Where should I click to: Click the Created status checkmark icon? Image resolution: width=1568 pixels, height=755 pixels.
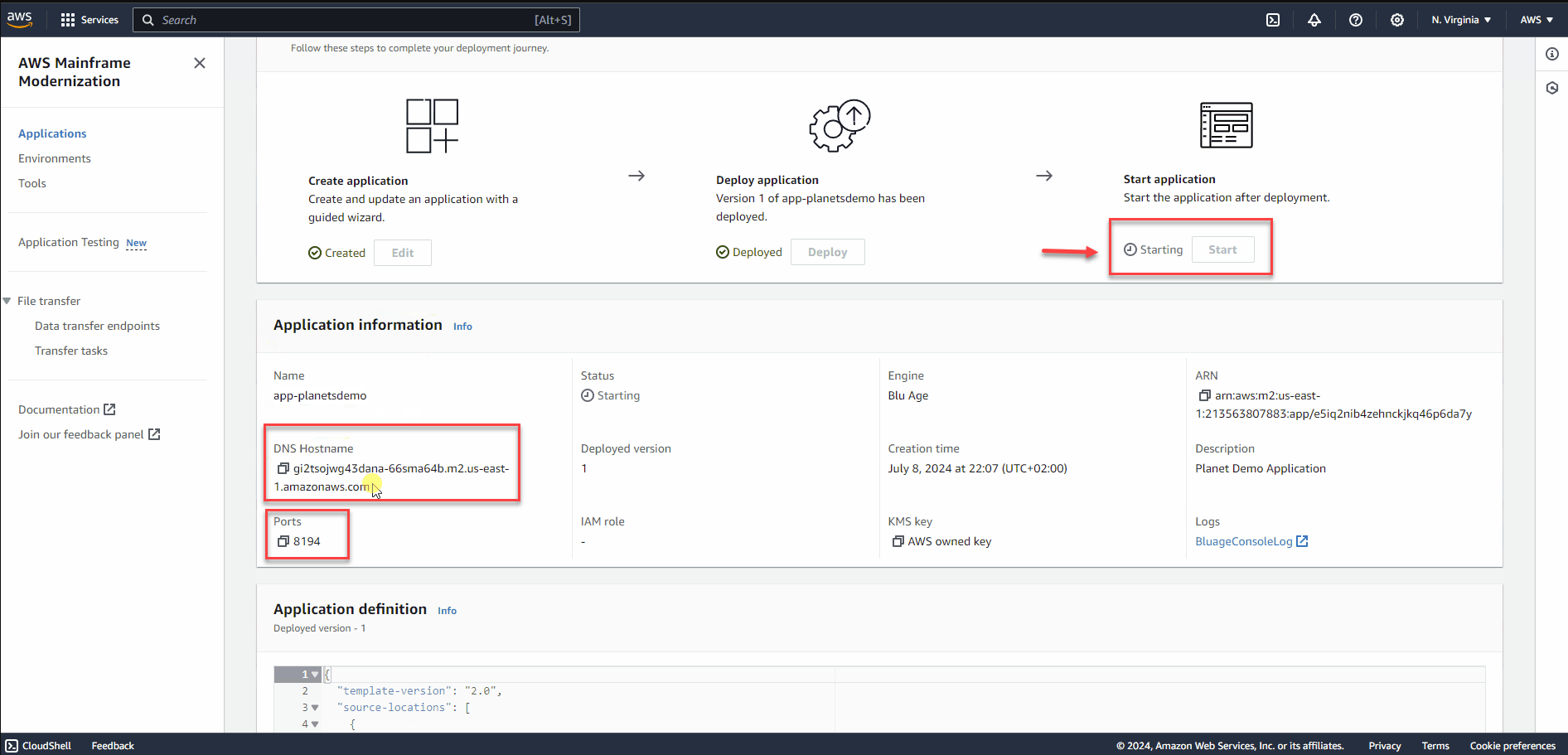tap(315, 254)
